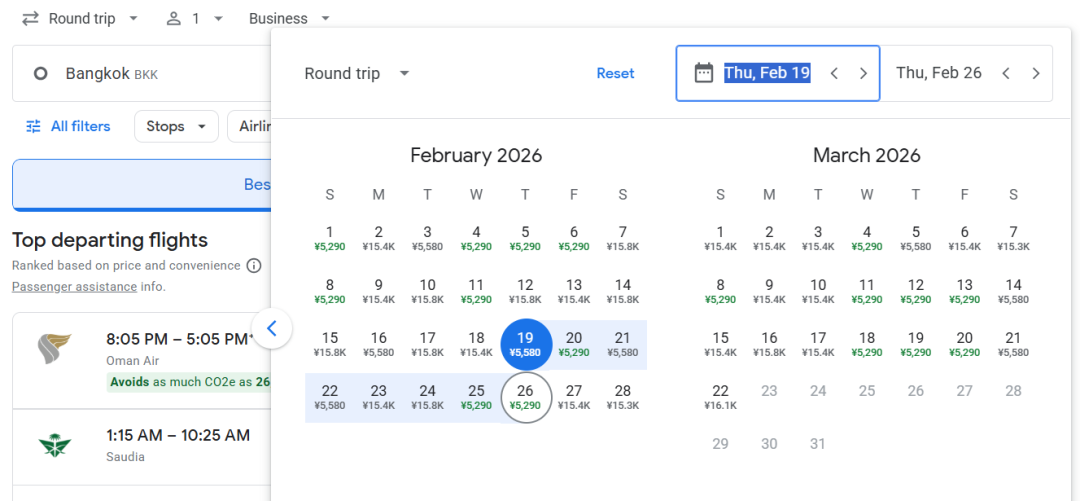Click the info icon beside ranking text
This screenshot has height=501, width=1080.
[x=253, y=265]
